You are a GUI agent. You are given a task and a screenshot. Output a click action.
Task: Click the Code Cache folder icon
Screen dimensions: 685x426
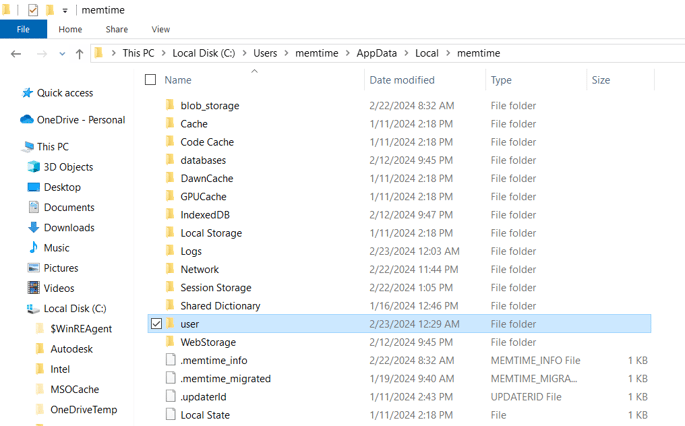(170, 142)
